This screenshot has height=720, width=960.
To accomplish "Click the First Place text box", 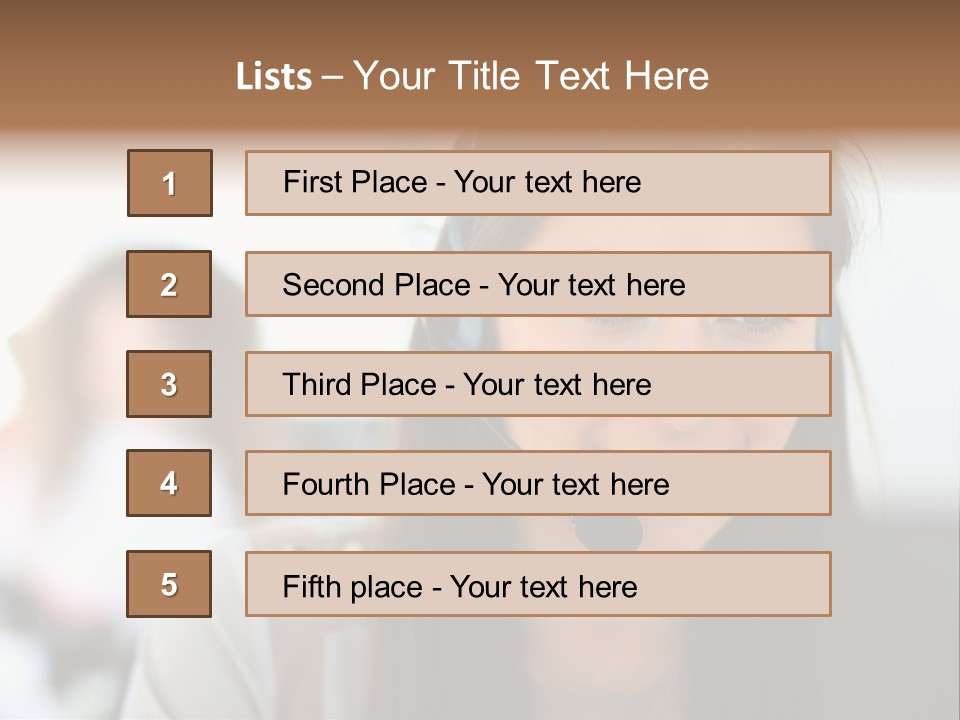I will point(538,183).
